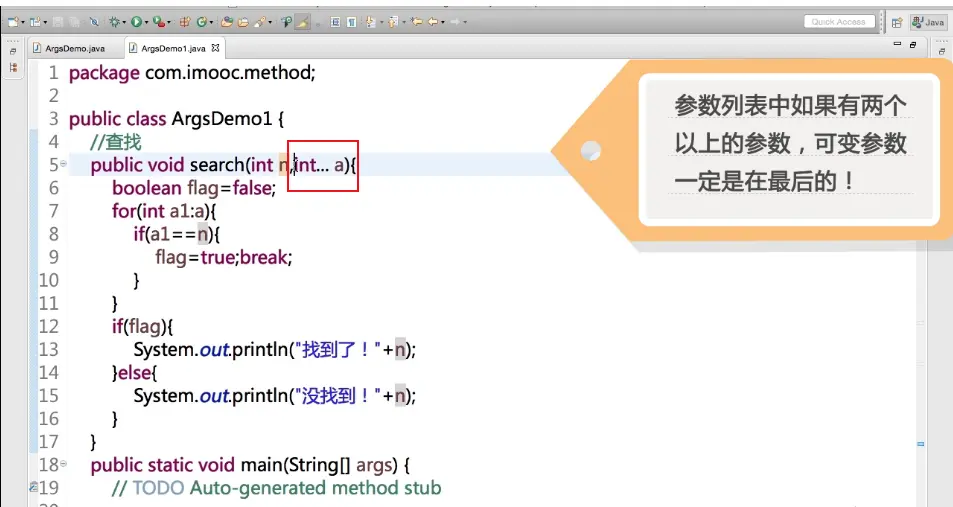This screenshot has height=507, width=953.
Task: Restore the minimized view on left trim
Action: click(13, 52)
